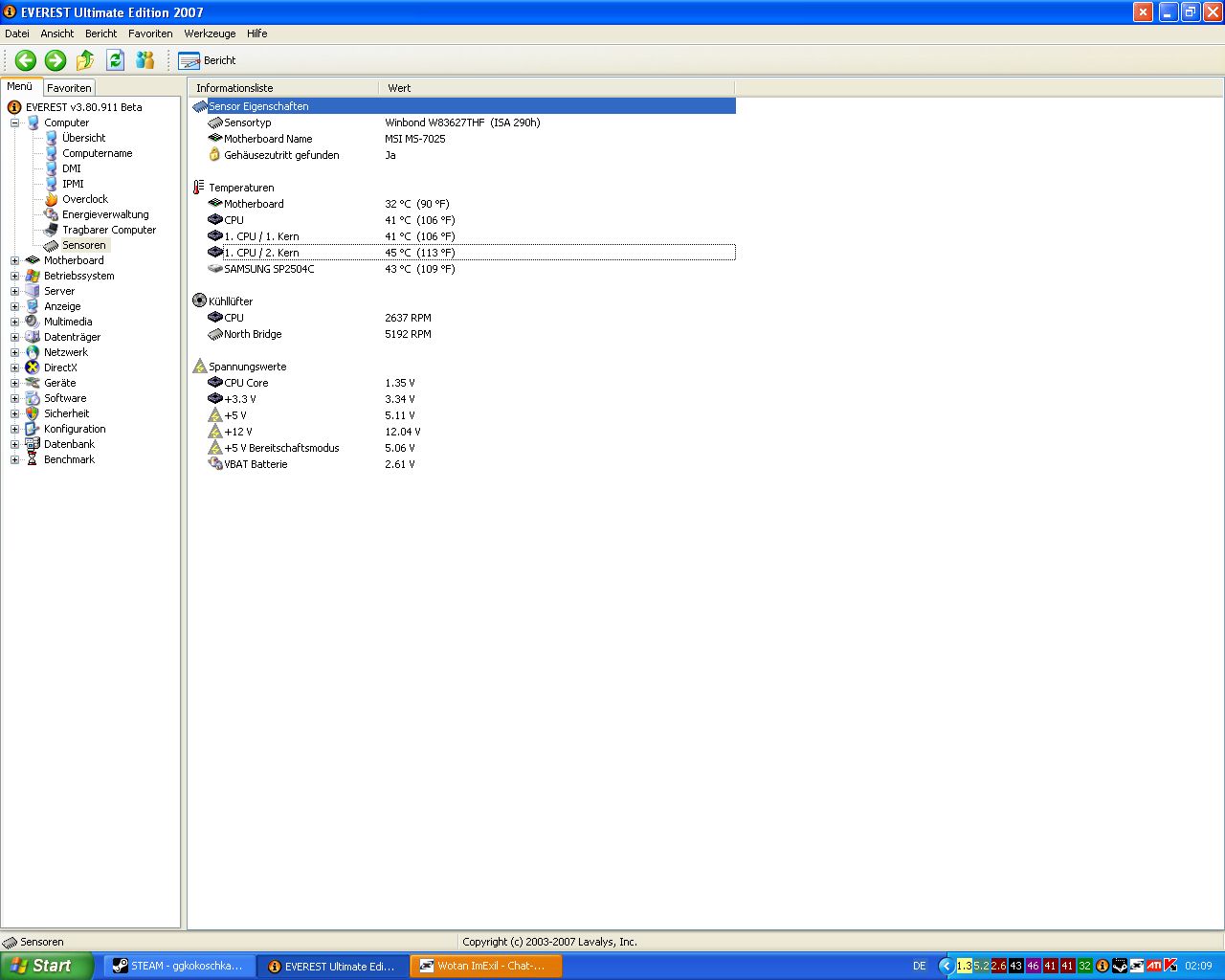Select Computername in the tree
1225x980 pixels.
(98, 153)
